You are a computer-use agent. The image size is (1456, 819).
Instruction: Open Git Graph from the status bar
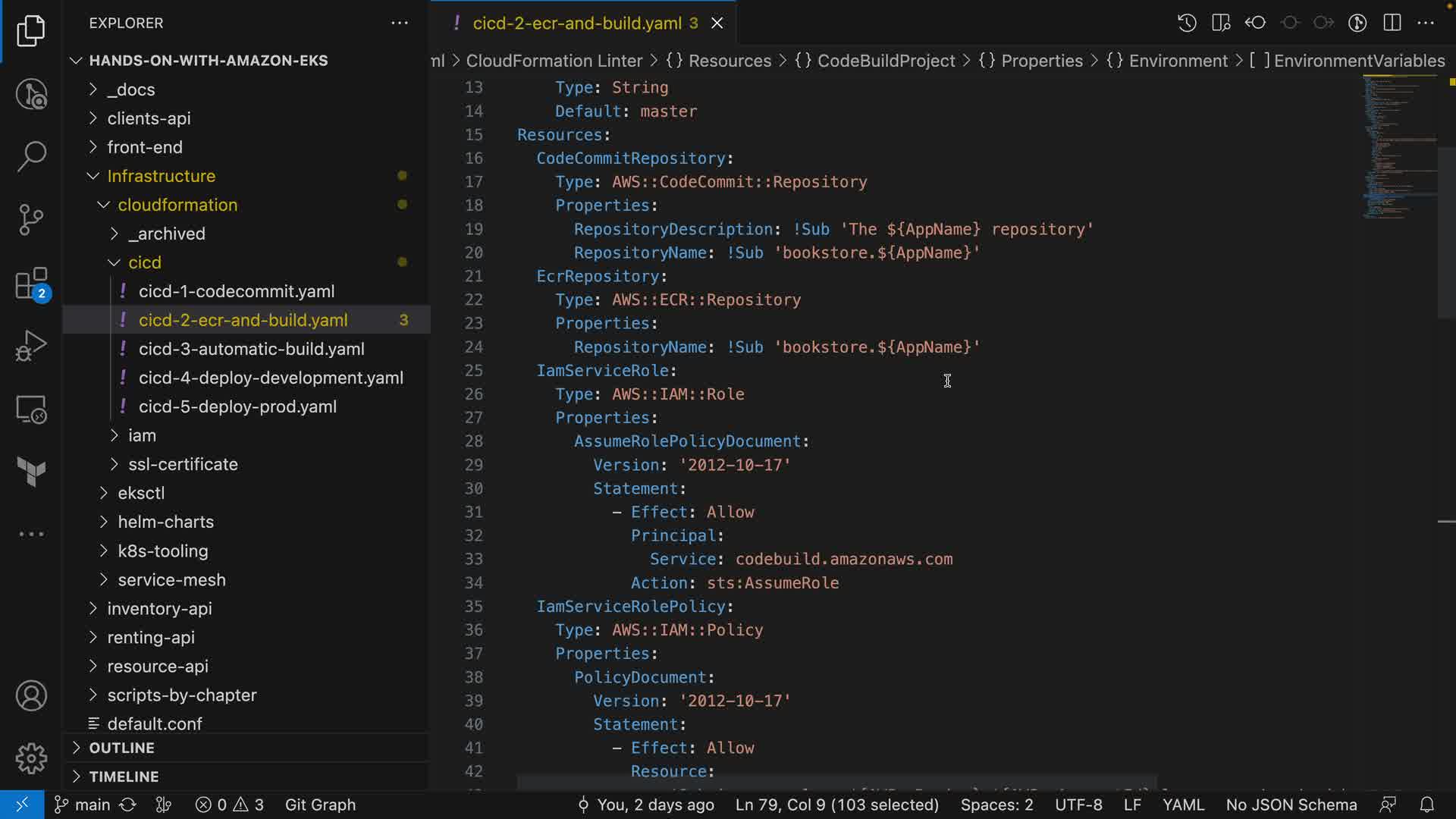click(320, 805)
